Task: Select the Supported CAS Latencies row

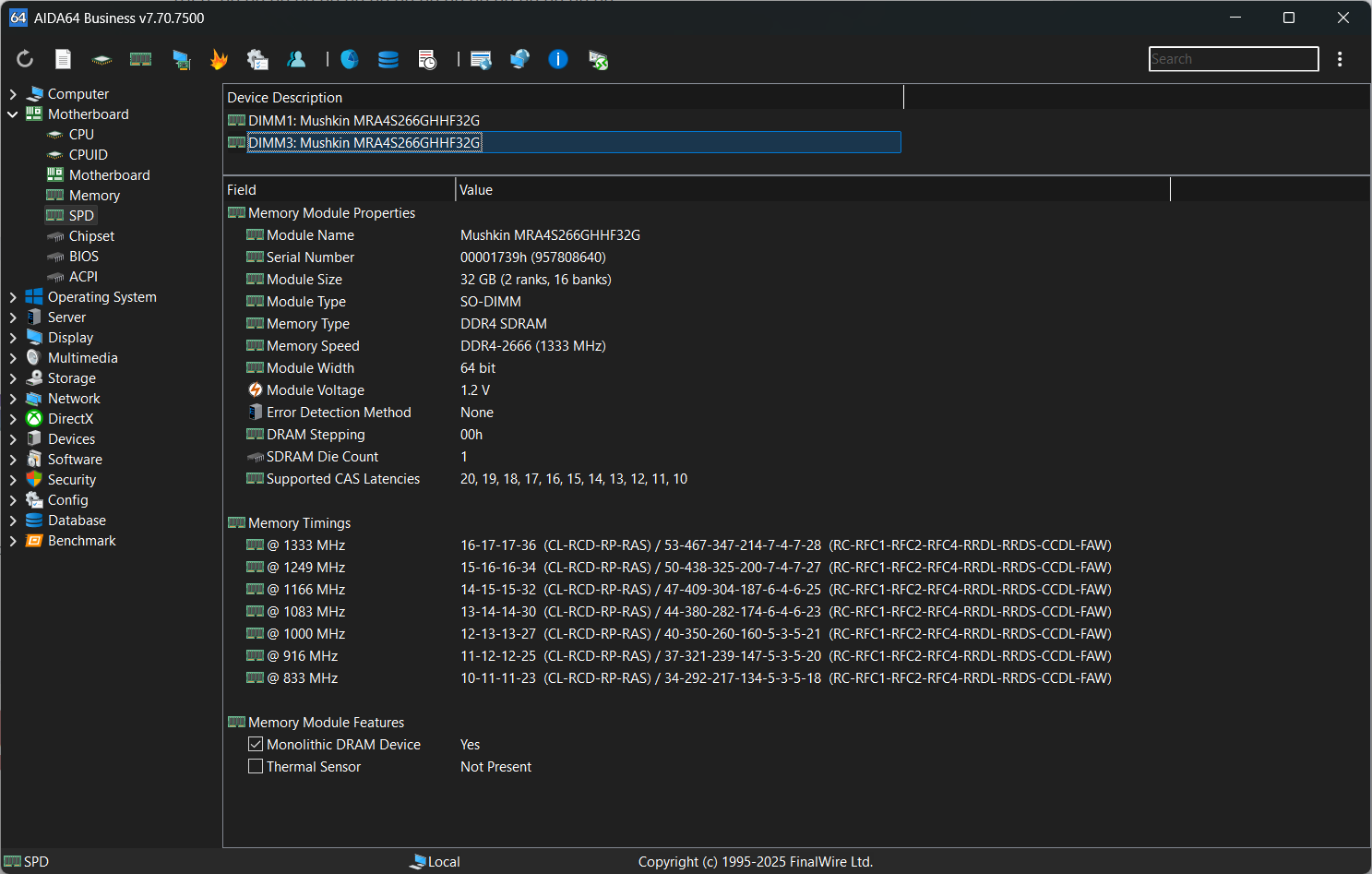Action: click(x=698, y=478)
